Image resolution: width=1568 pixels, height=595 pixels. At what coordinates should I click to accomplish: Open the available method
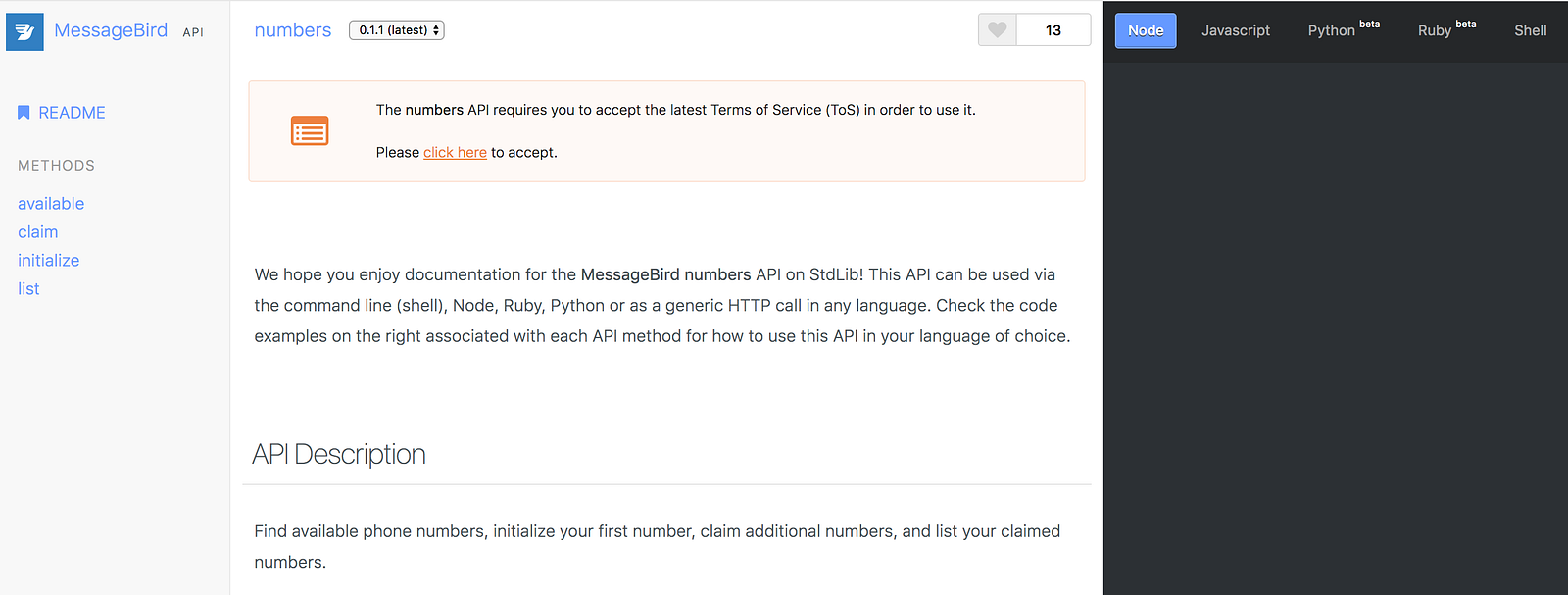tap(51, 204)
